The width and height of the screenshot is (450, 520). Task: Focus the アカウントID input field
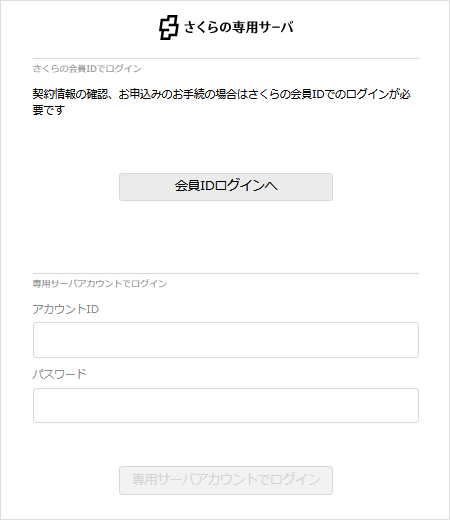[x=226, y=340]
